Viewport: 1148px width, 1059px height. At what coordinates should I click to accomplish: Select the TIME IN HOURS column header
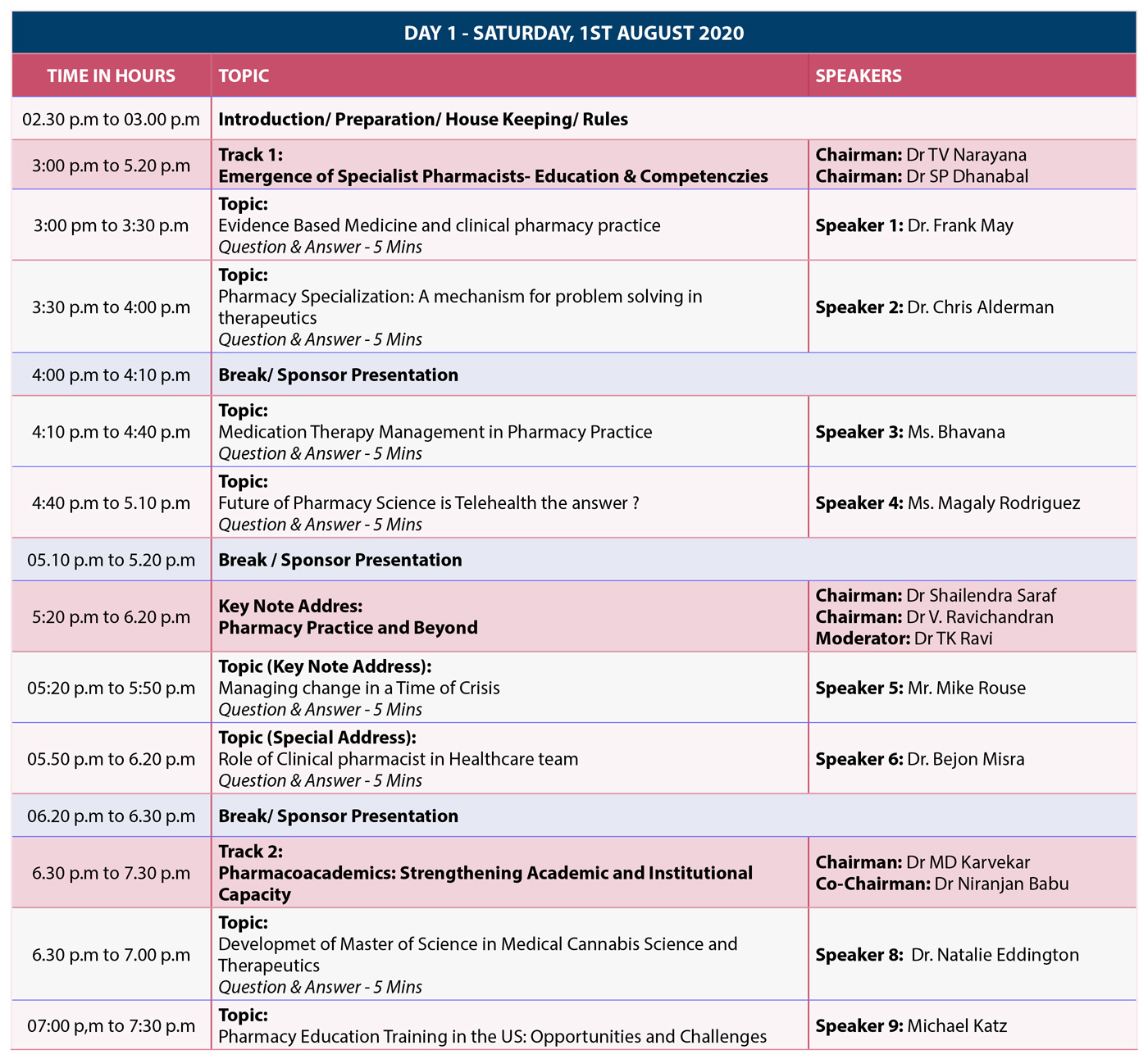coord(111,75)
